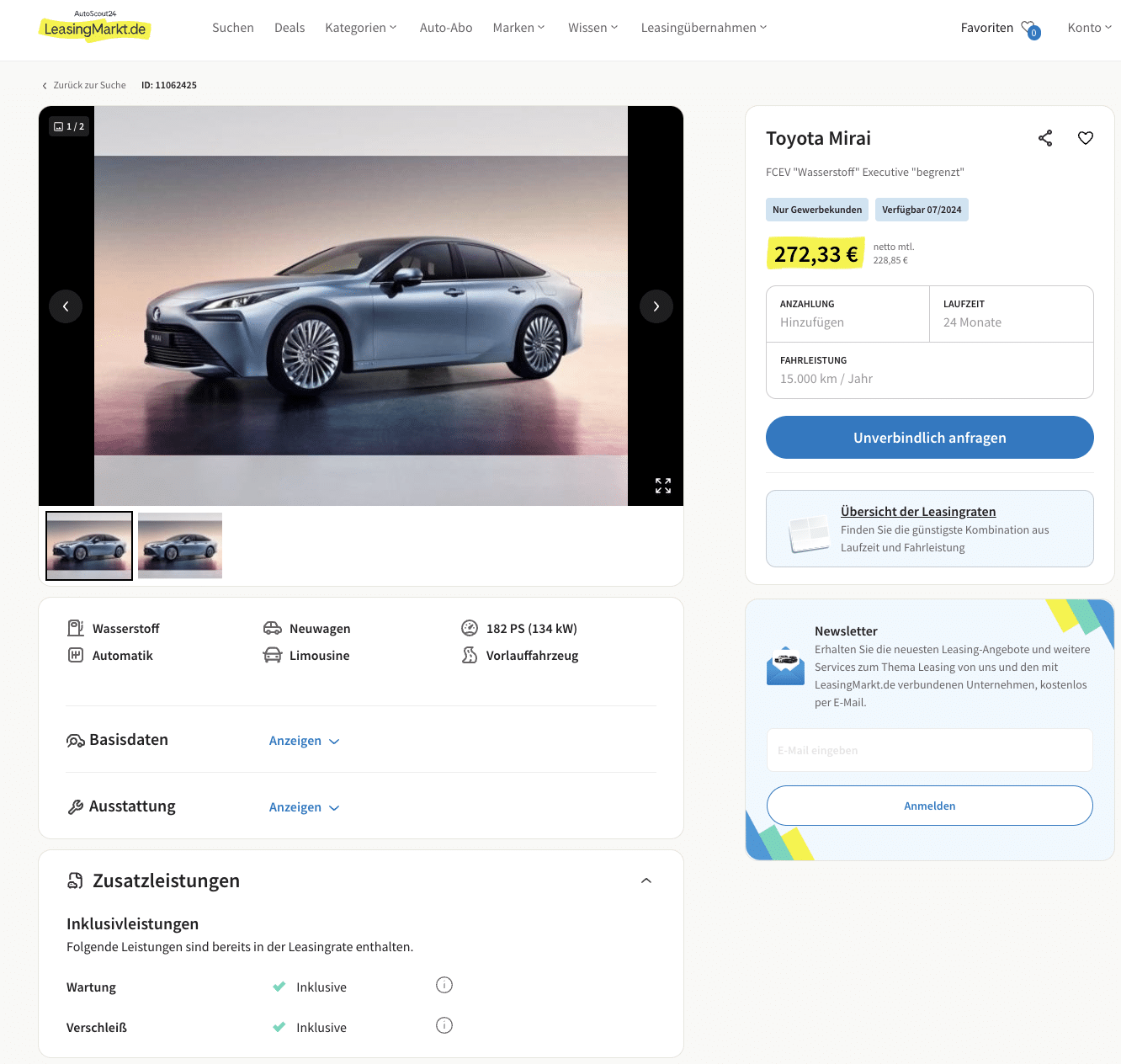
Task: Open the Fahrleistung 15.000 km selector
Action: click(x=930, y=370)
